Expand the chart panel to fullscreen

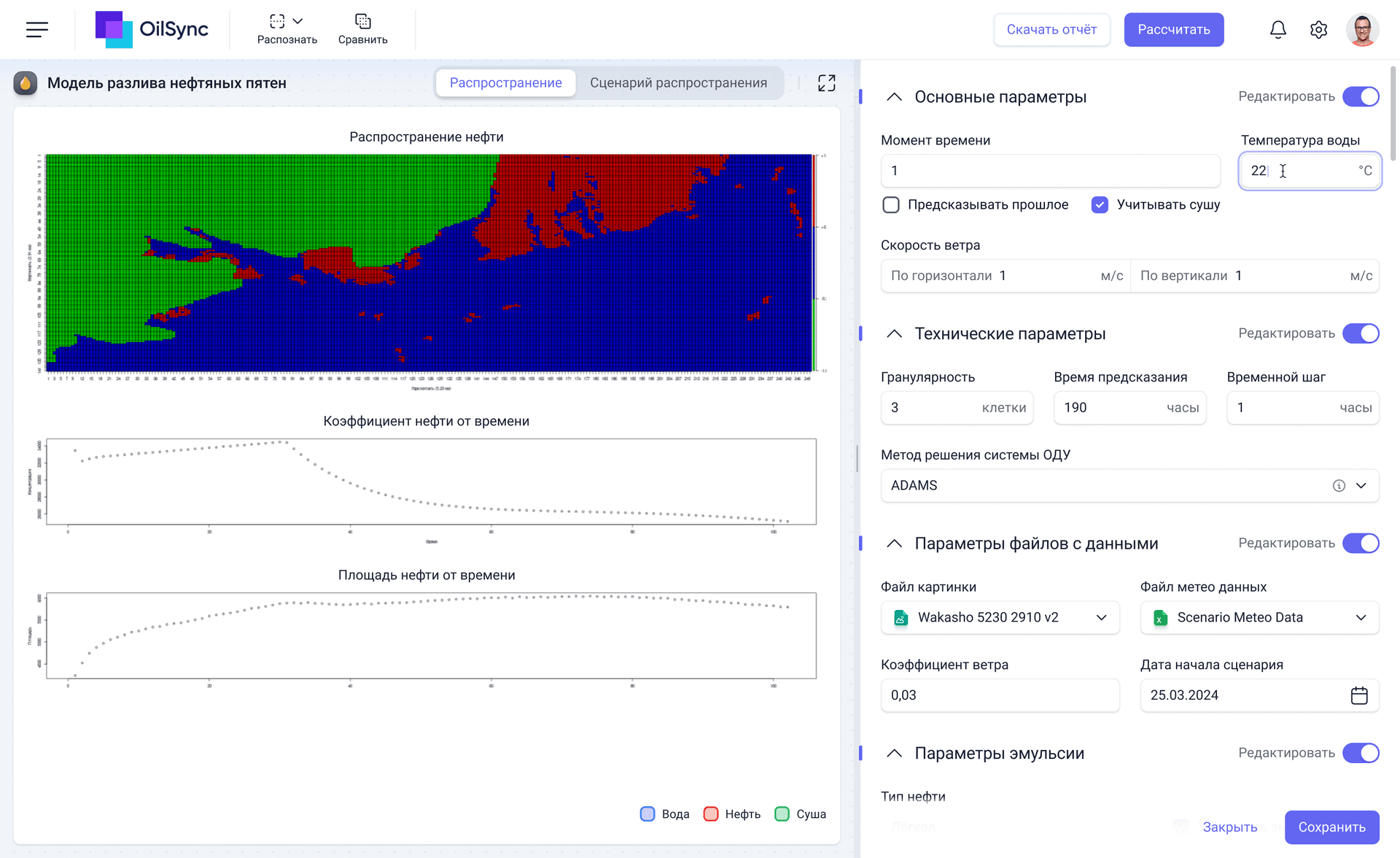[826, 83]
